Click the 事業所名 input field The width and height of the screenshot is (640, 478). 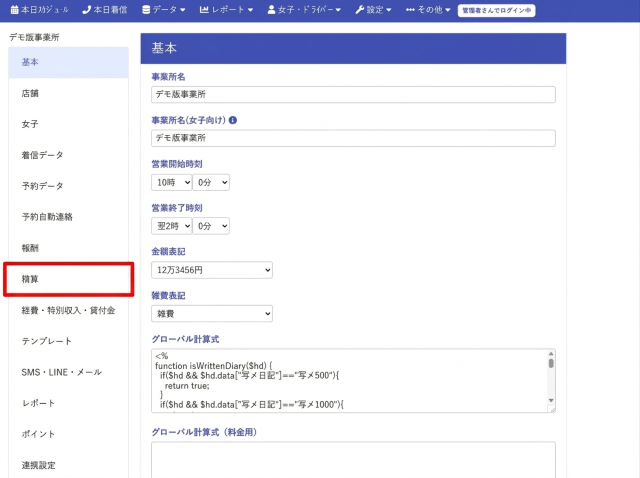coord(353,94)
